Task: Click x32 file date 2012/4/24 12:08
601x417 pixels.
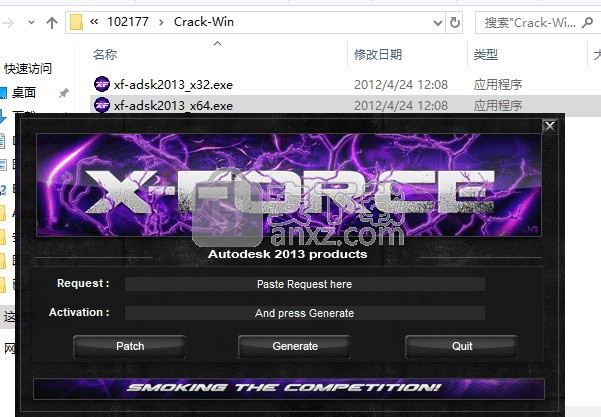Action: (401, 85)
